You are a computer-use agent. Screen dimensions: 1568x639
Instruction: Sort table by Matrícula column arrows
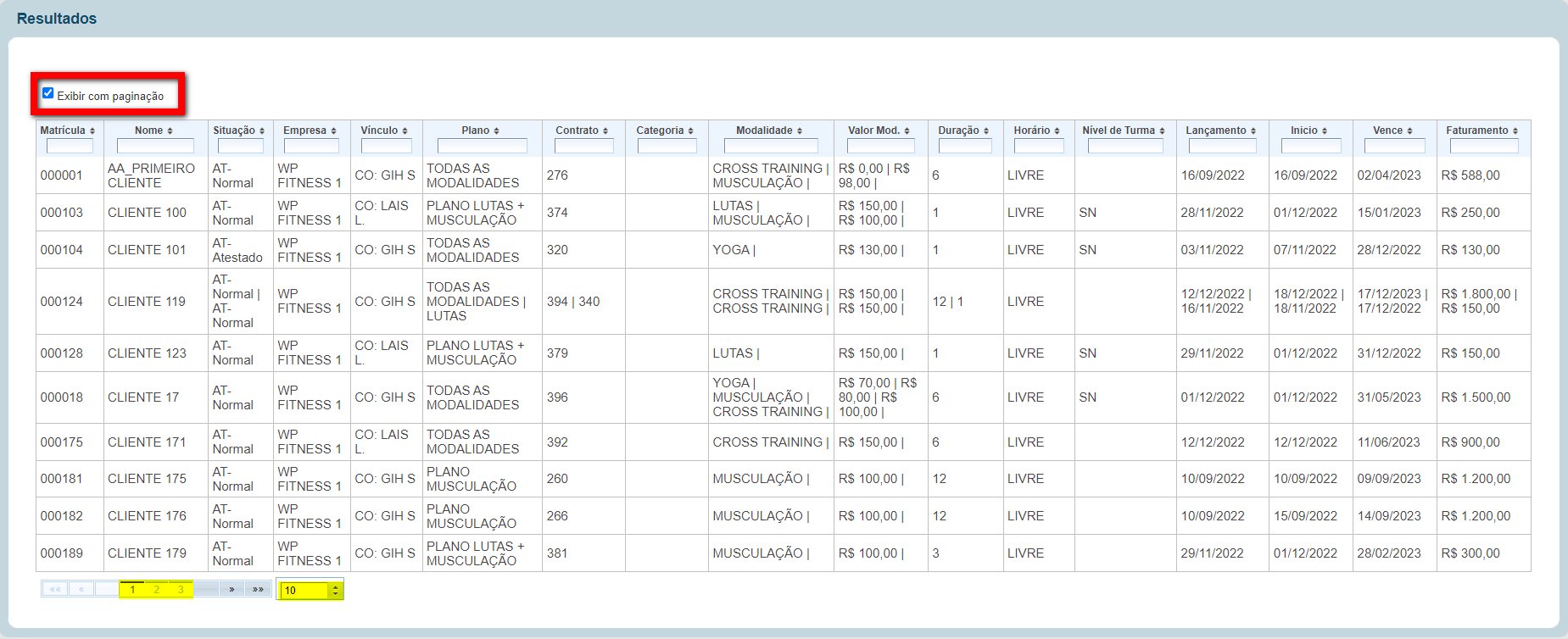click(92, 131)
